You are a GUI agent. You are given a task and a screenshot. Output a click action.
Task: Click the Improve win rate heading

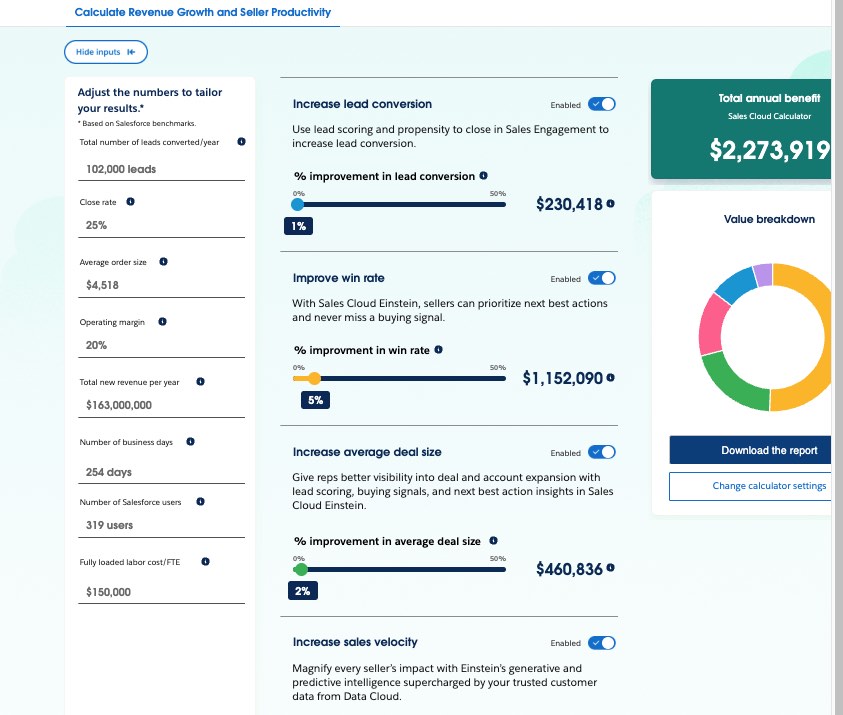(339, 278)
